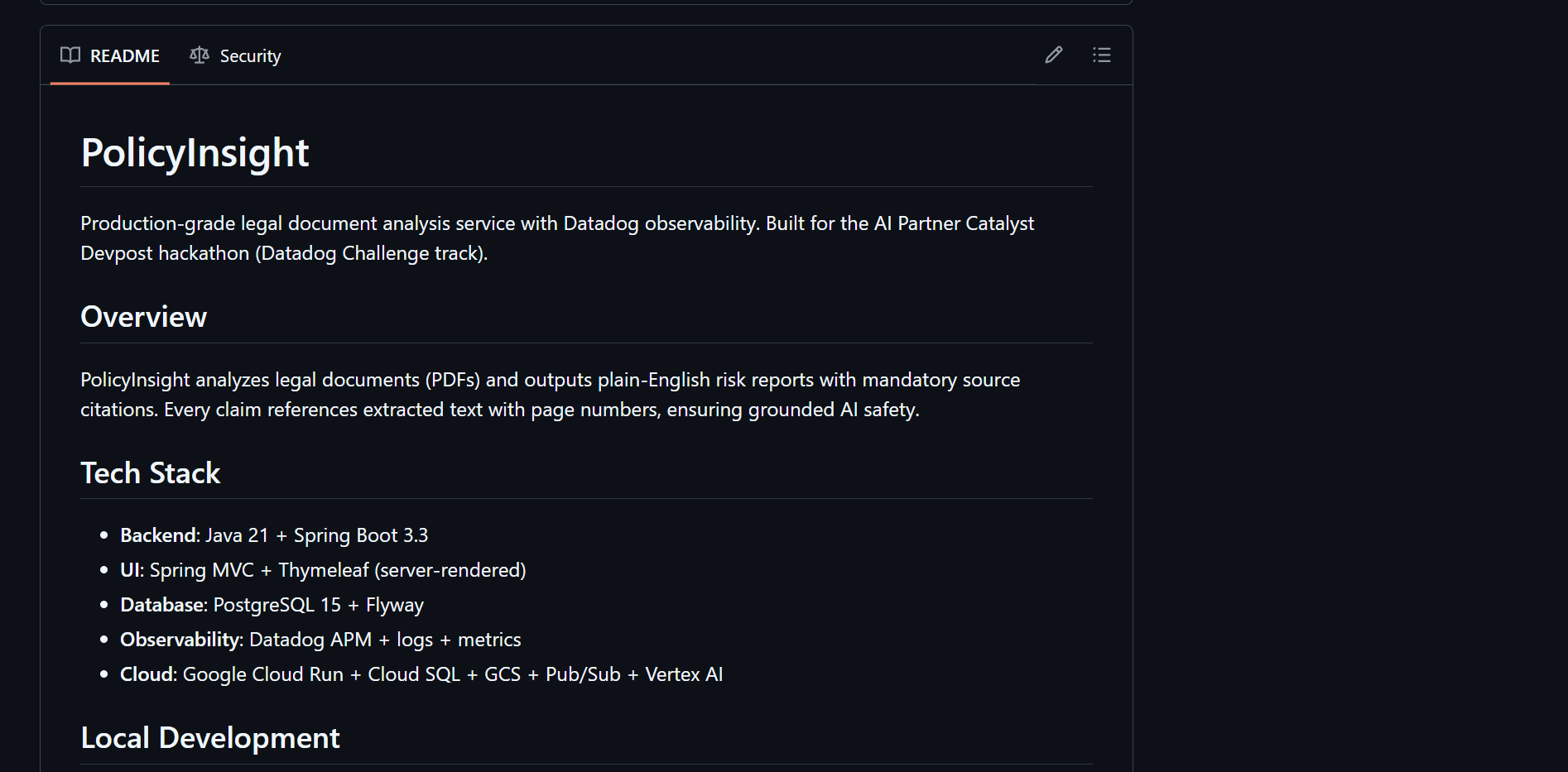Click the PolicyInsight heading

coord(195,153)
